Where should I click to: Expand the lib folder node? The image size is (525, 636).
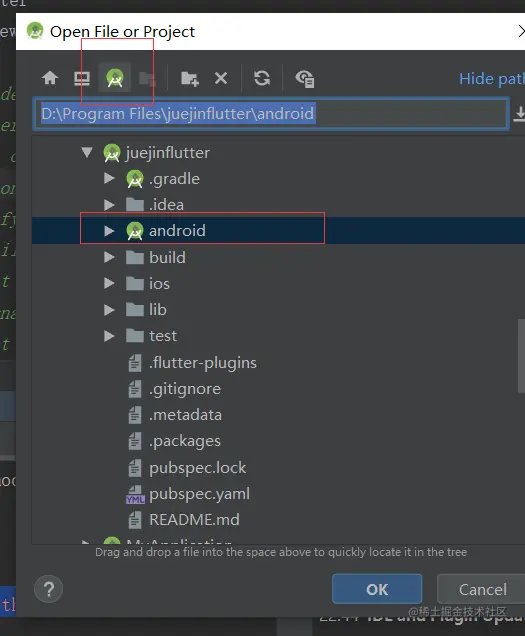click(x=109, y=309)
